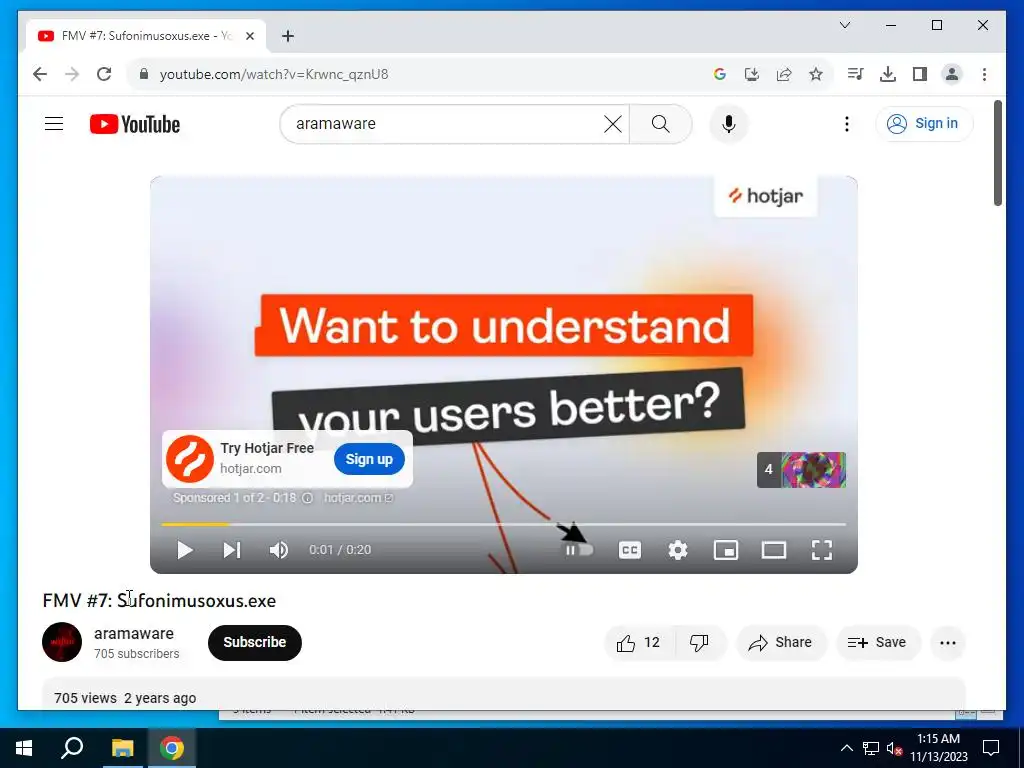
Task: Expand the 705 views description box
Action: pos(504,695)
